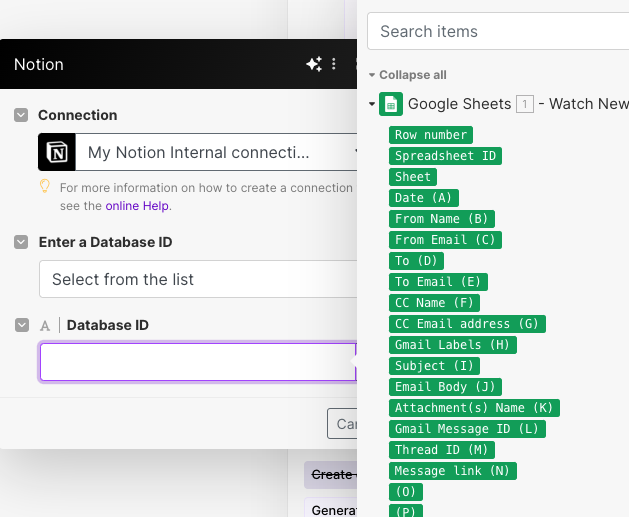Click the lightbulb hint icon
This screenshot has width=629, height=517.
pyautogui.click(x=44, y=187)
